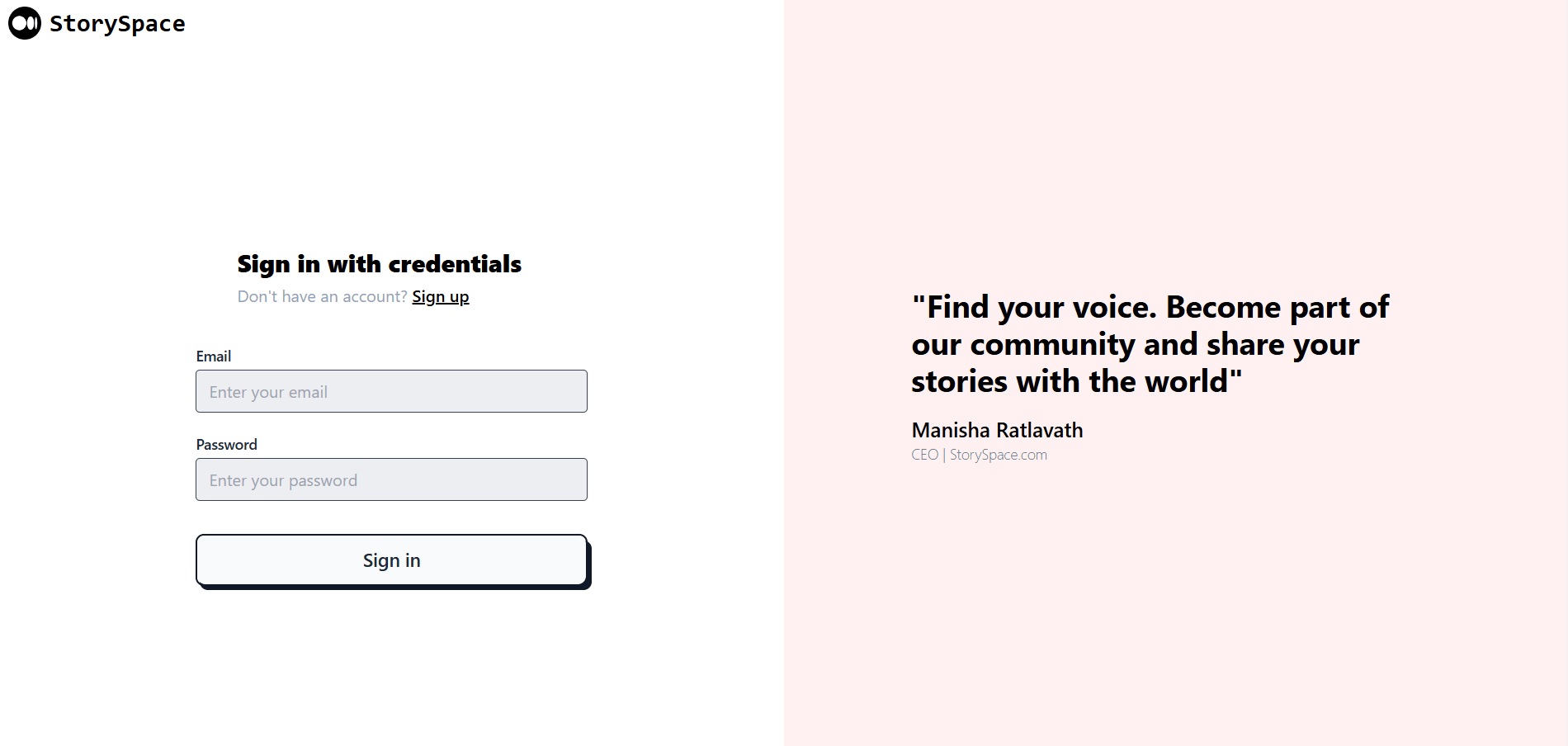Click the "Don't have an account?" text
Image resolution: width=1568 pixels, height=746 pixels.
tap(322, 297)
